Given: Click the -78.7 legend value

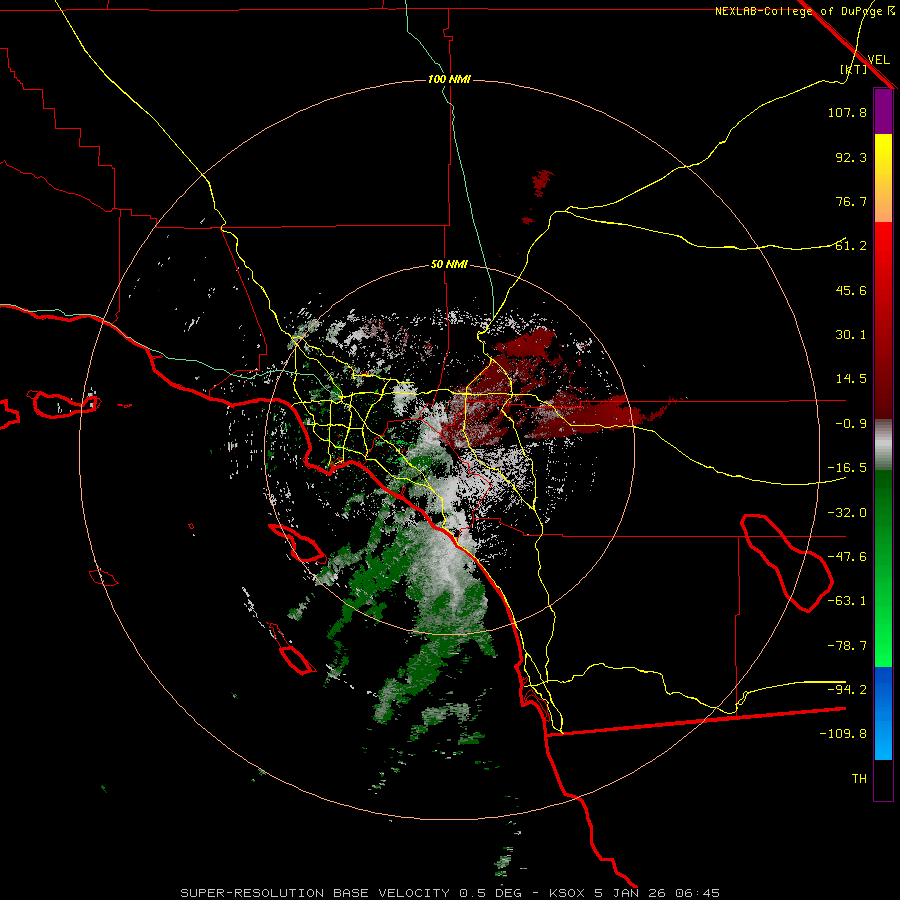Looking at the screenshot, I should [847, 646].
